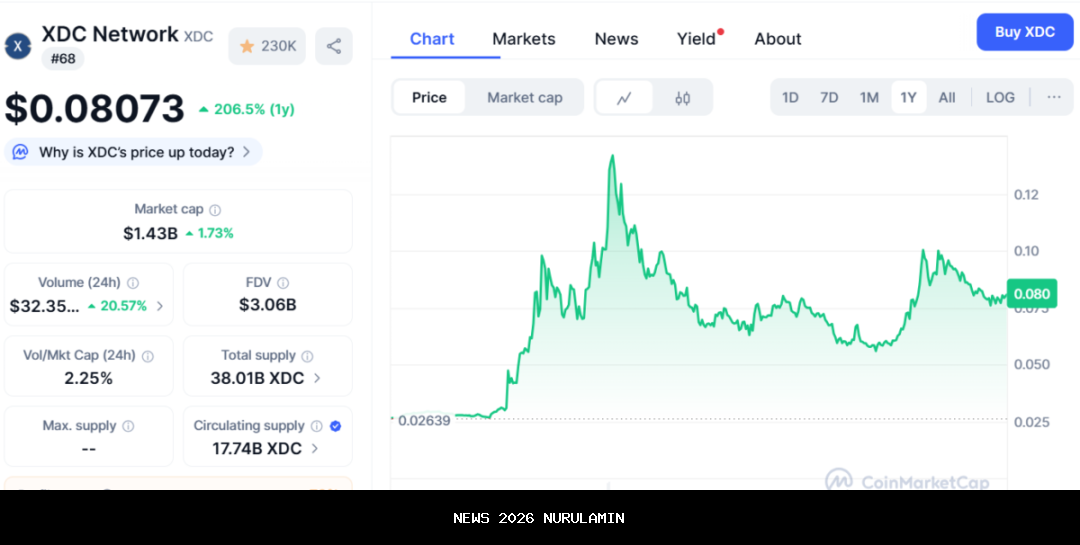Click the XDC Network logo icon
The width and height of the screenshot is (1080, 545).
point(18,46)
